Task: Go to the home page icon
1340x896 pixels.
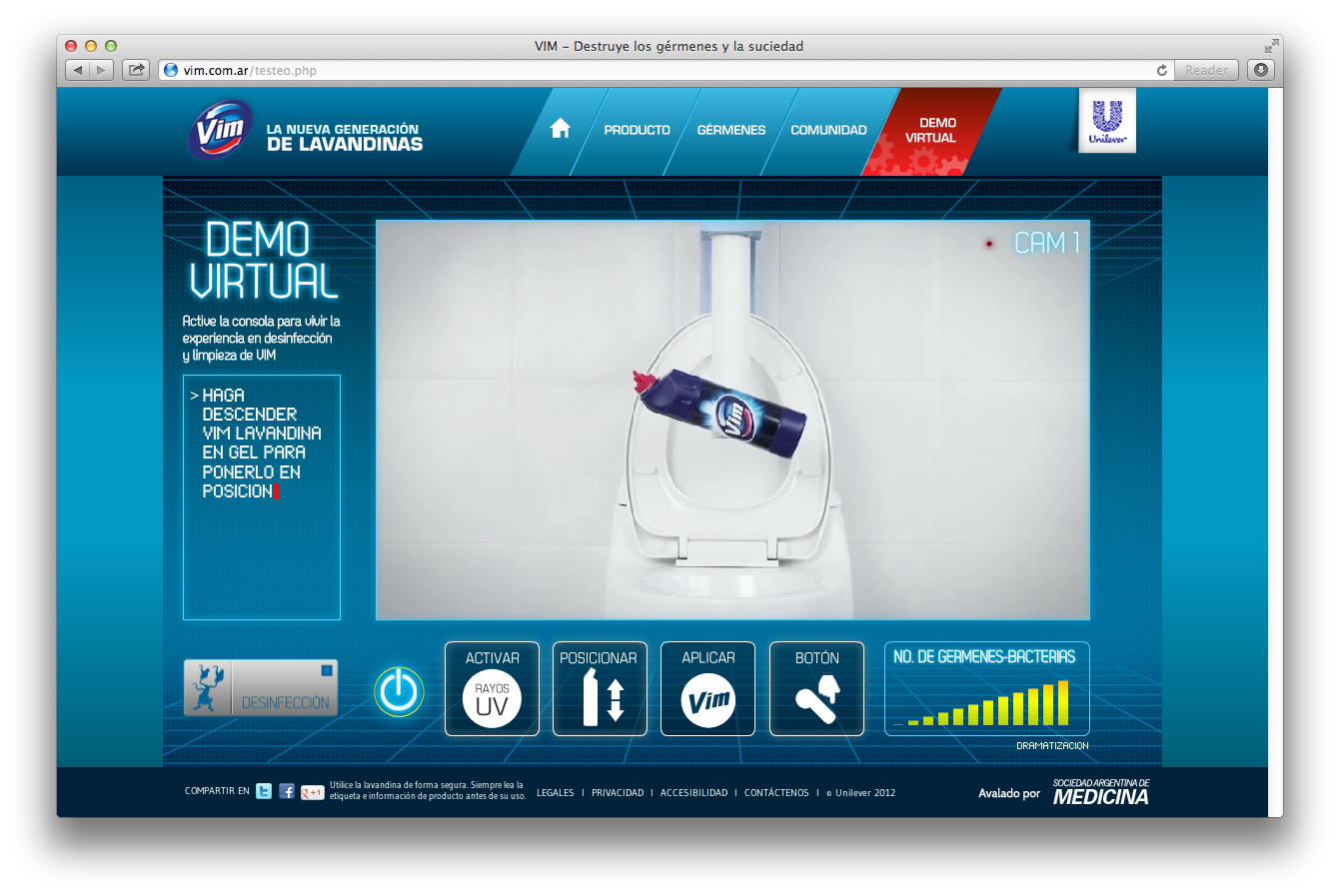Action: tap(561, 128)
